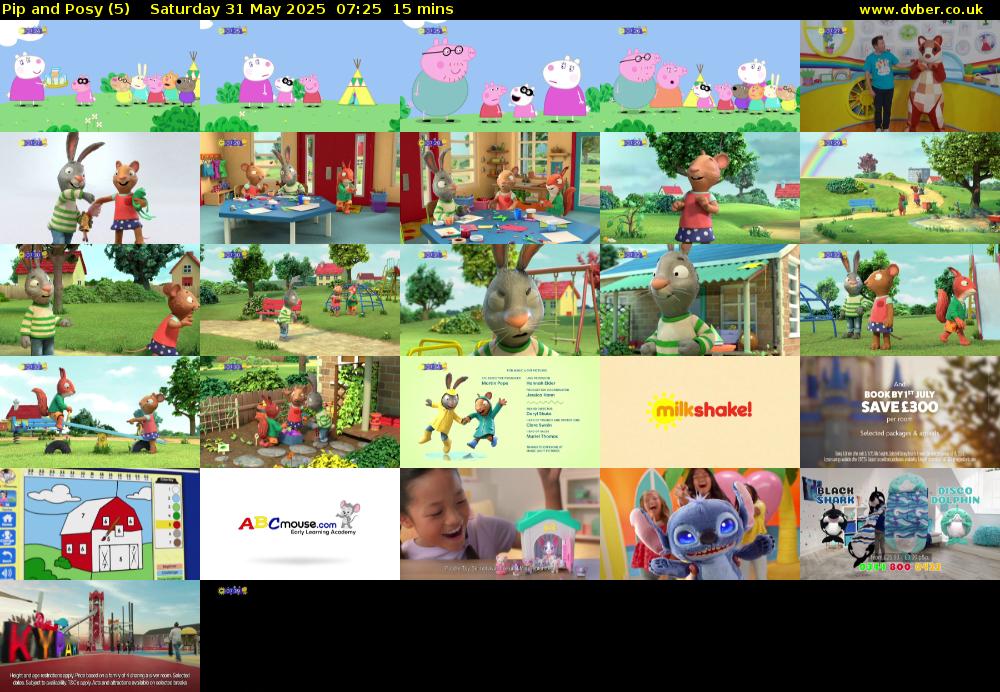Click the 'DISCO DOLPHIN' text in advert
The height and width of the screenshot is (692, 1000).
click(x=955, y=496)
